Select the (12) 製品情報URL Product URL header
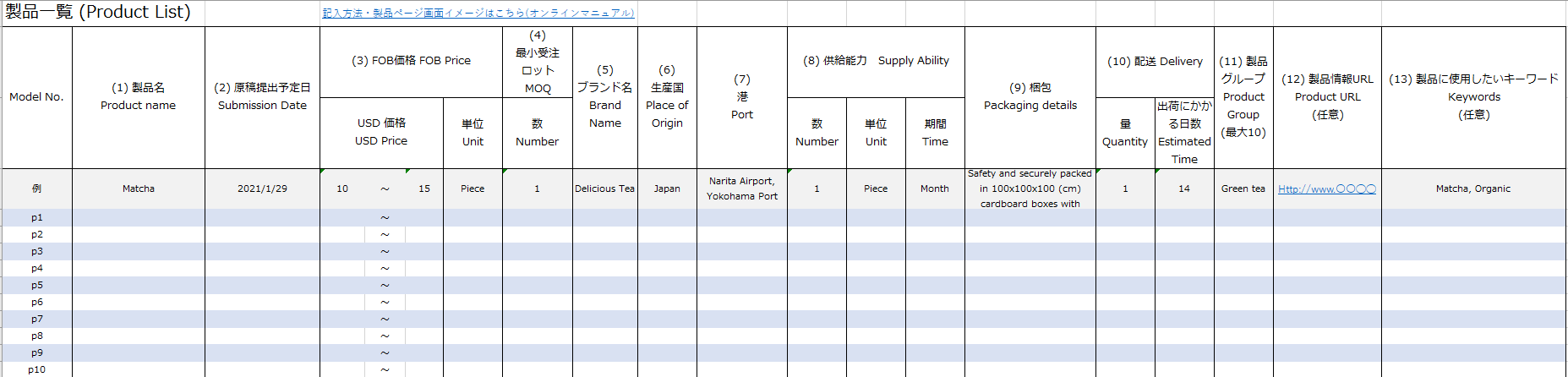This screenshot has width=1568, height=377. (1327, 97)
